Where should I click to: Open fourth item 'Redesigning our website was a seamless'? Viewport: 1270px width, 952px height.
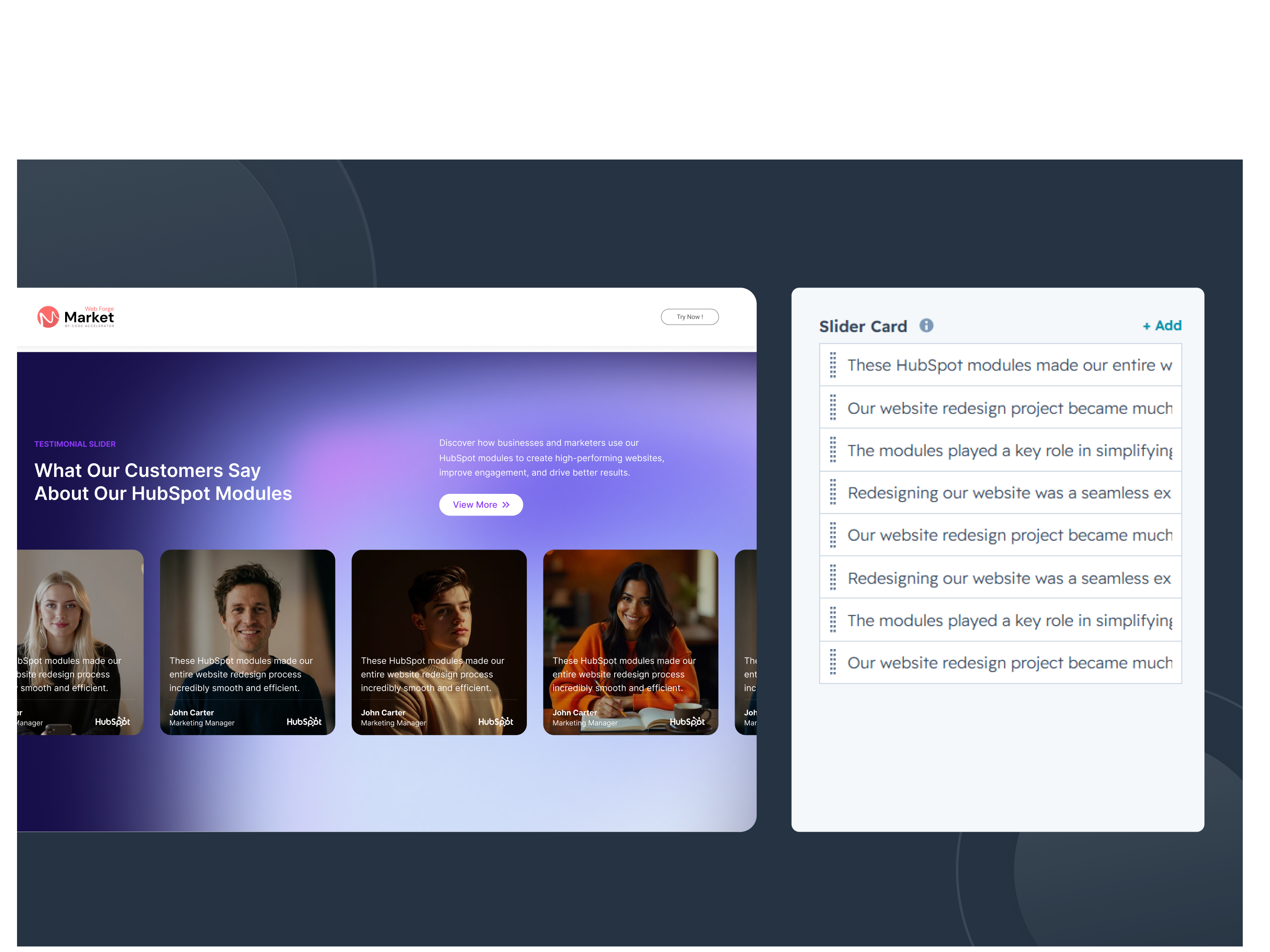click(x=1001, y=492)
